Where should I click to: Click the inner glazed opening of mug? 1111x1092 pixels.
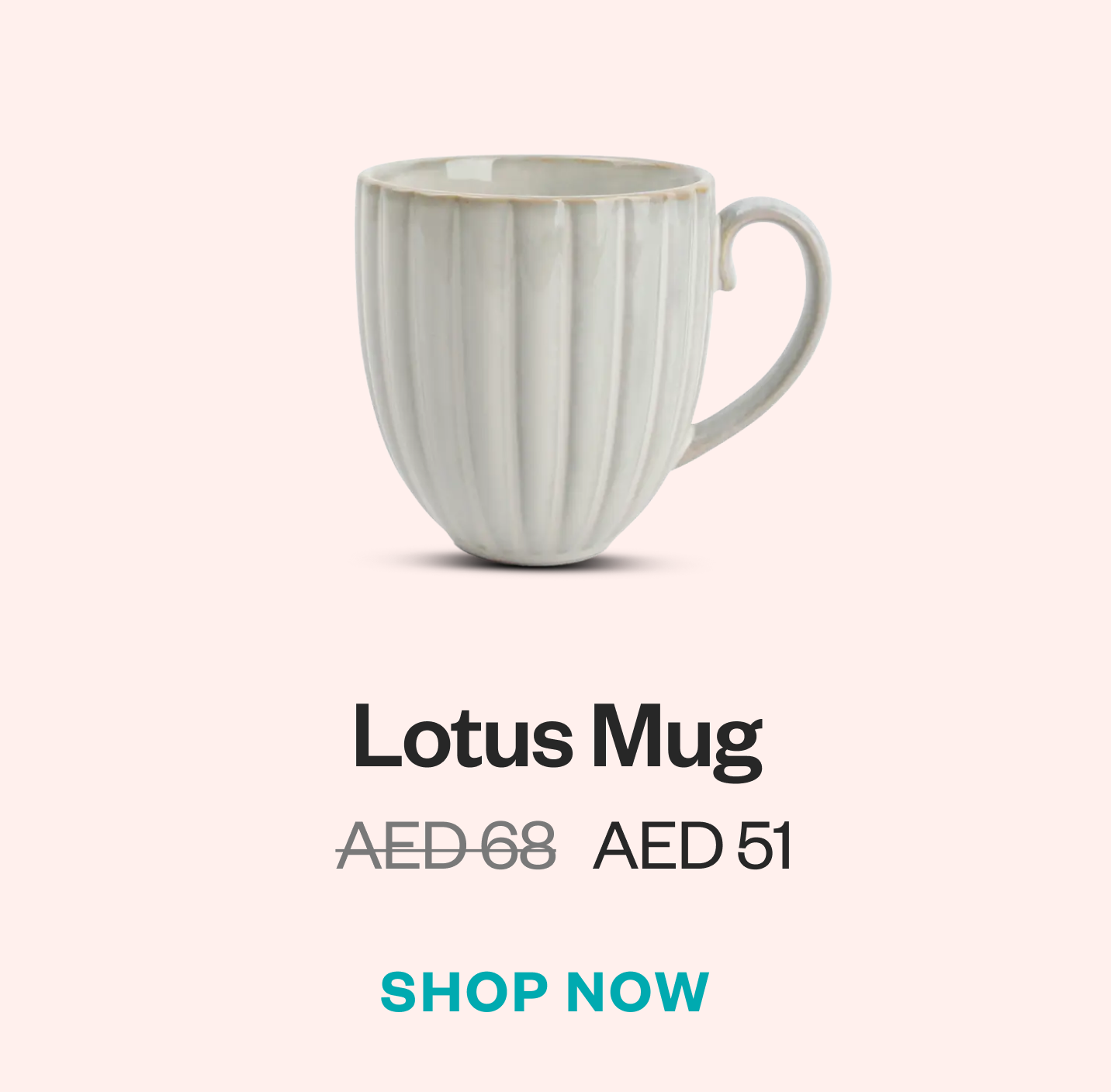click(535, 175)
